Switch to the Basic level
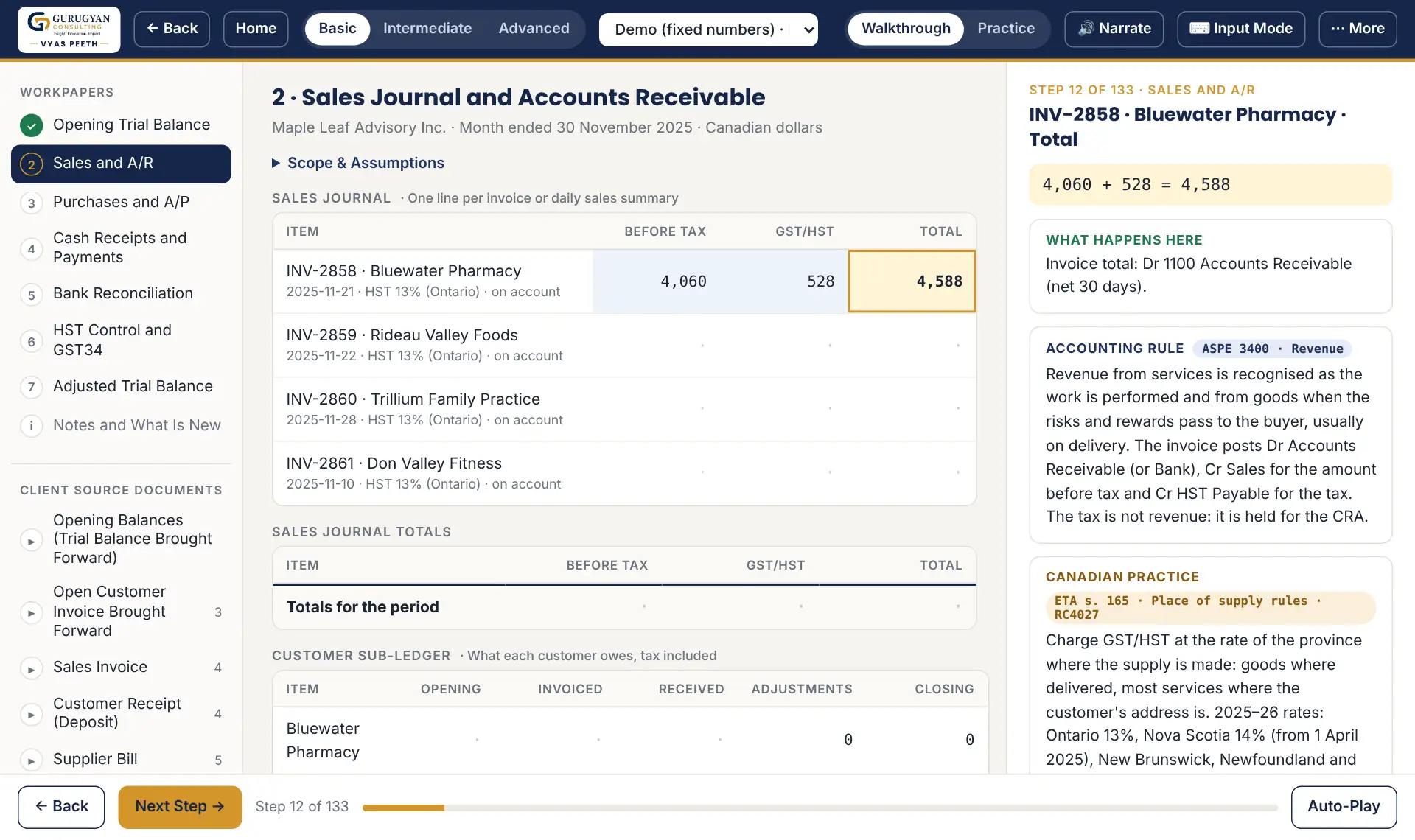This screenshot has width=1415, height=840. (338, 29)
